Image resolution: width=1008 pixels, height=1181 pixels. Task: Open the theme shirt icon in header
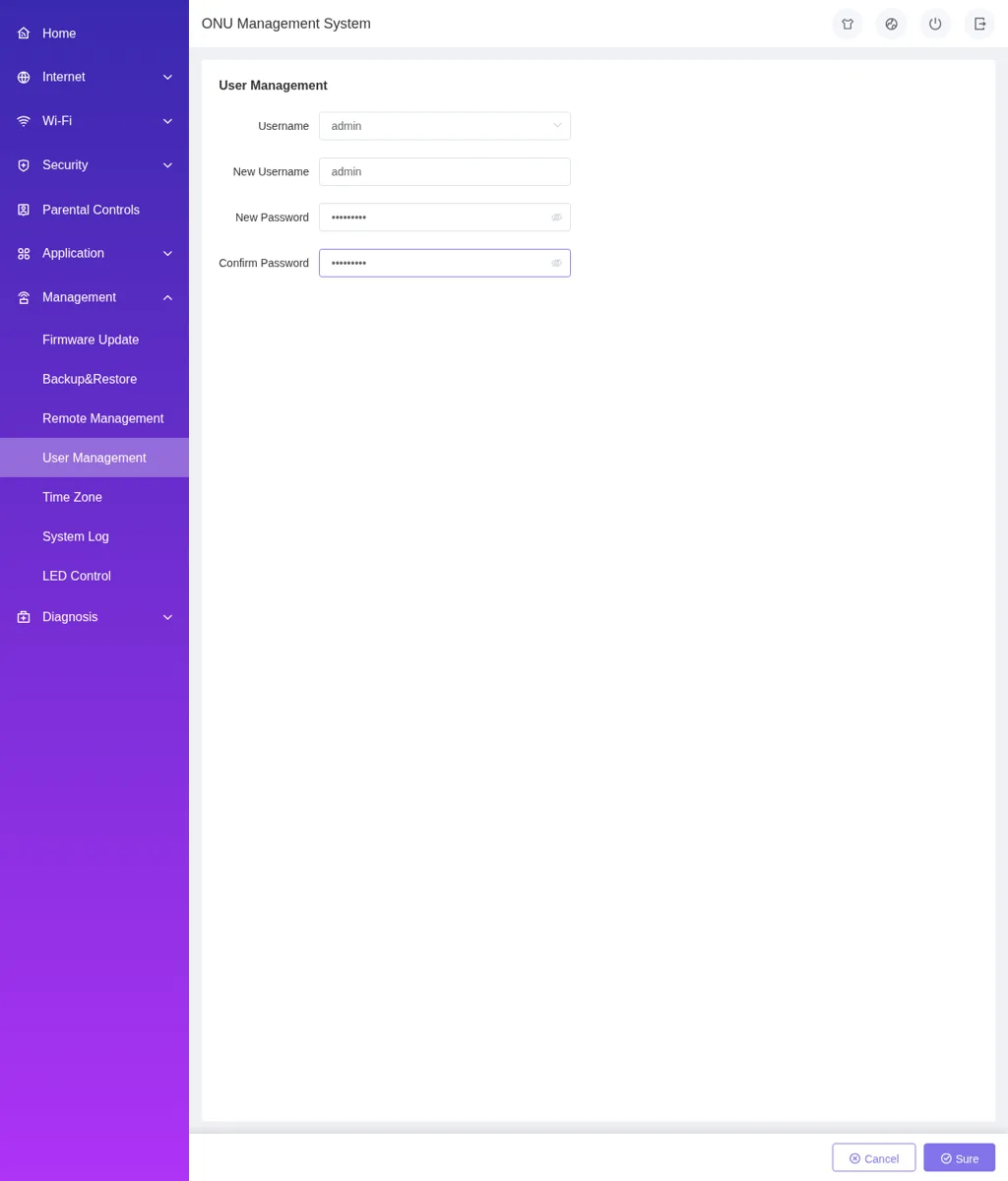click(x=848, y=24)
